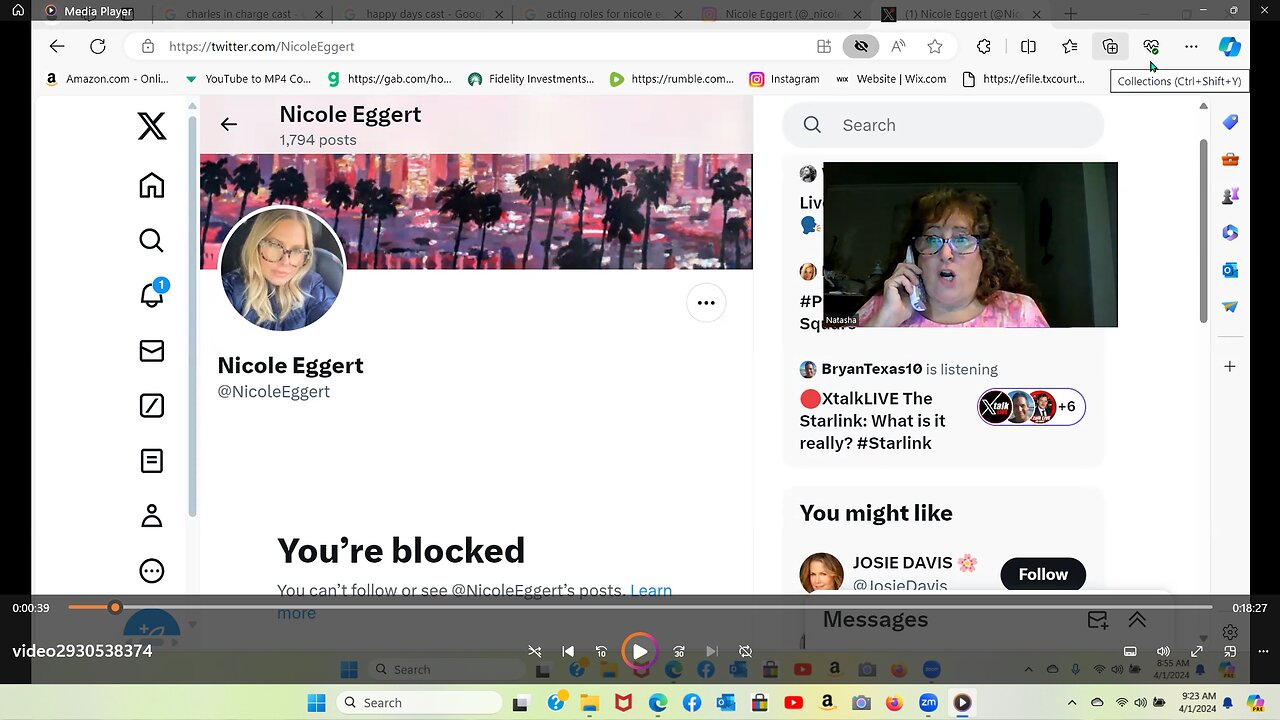Open More circle icon in Twitter sidebar
This screenshot has height=720, width=1280.
tap(152, 571)
